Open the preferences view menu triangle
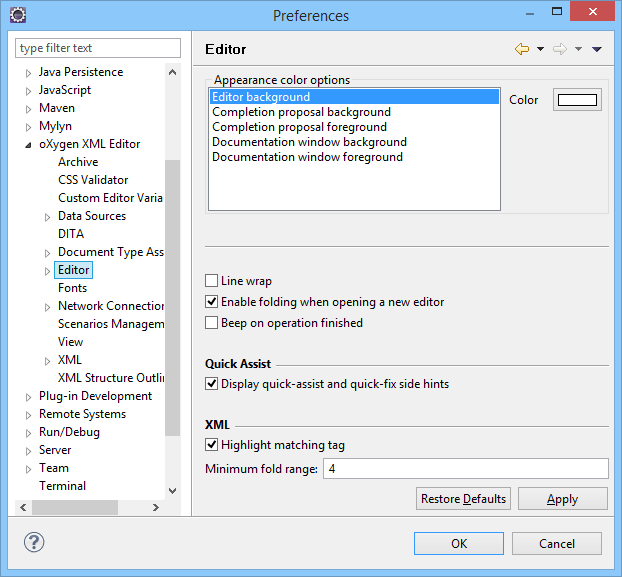622x577 pixels. [x=597, y=49]
